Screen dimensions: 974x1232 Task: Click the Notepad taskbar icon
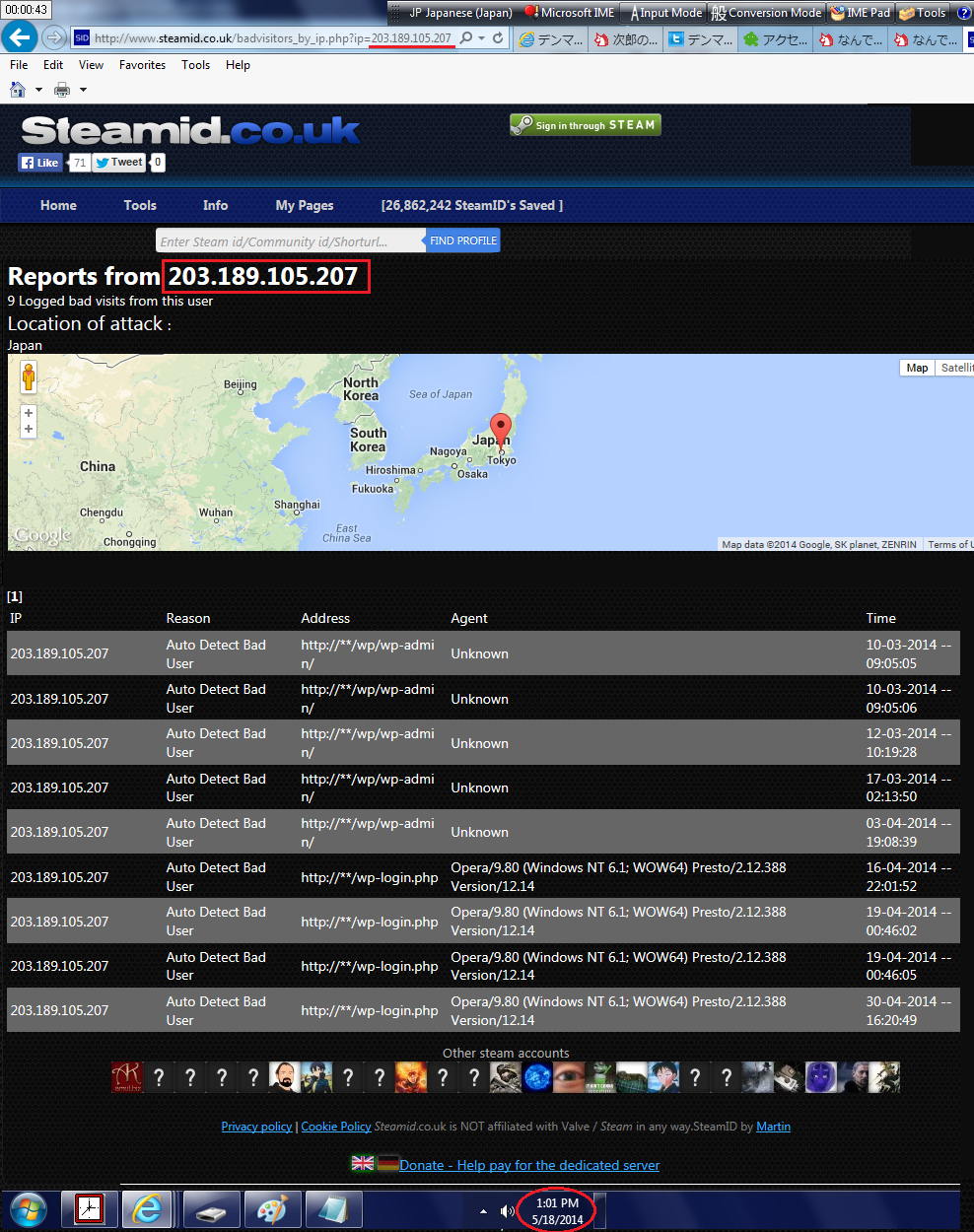point(333,1209)
